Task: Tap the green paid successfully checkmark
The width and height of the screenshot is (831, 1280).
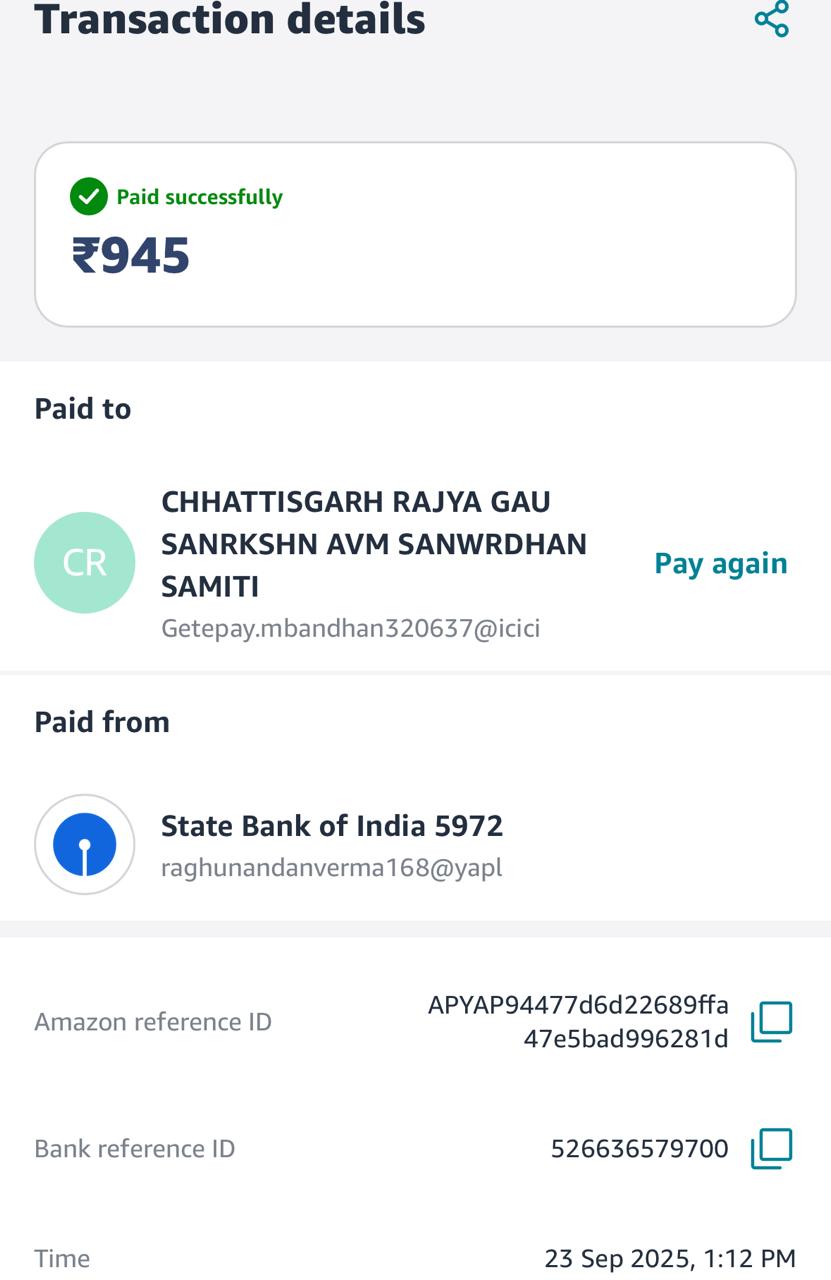Action: pos(89,197)
